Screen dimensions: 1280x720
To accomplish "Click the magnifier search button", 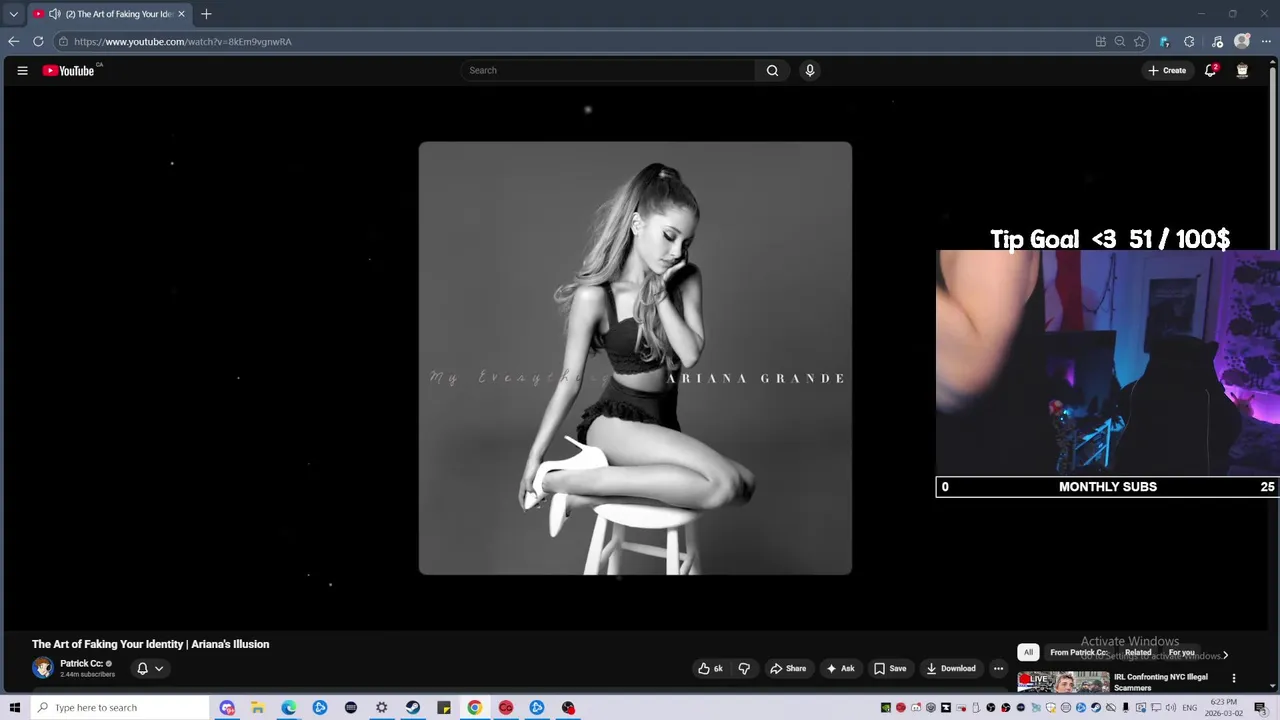I will click(x=772, y=70).
